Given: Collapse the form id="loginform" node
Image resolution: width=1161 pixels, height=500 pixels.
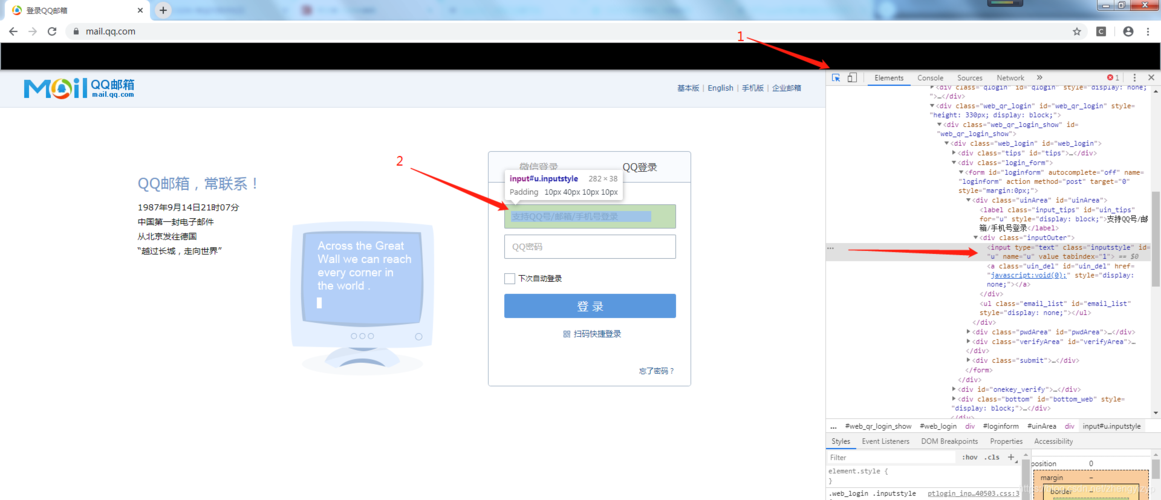Looking at the screenshot, I should tap(961, 172).
